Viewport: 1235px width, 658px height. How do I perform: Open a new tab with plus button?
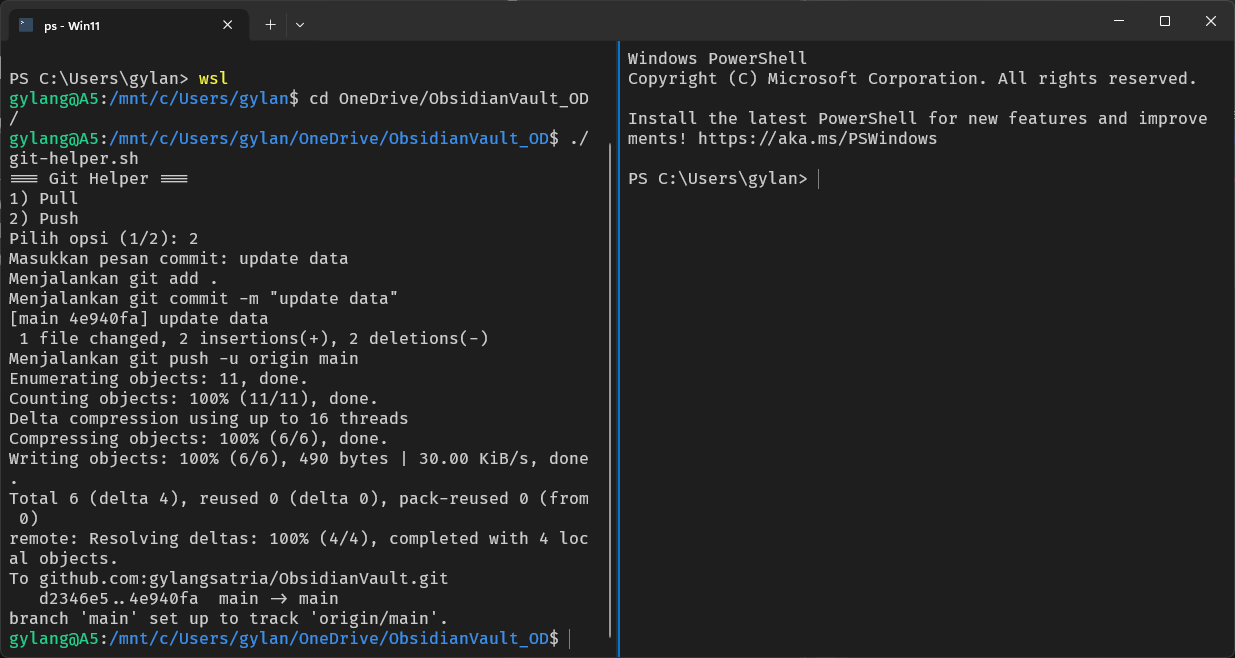point(270,25)
